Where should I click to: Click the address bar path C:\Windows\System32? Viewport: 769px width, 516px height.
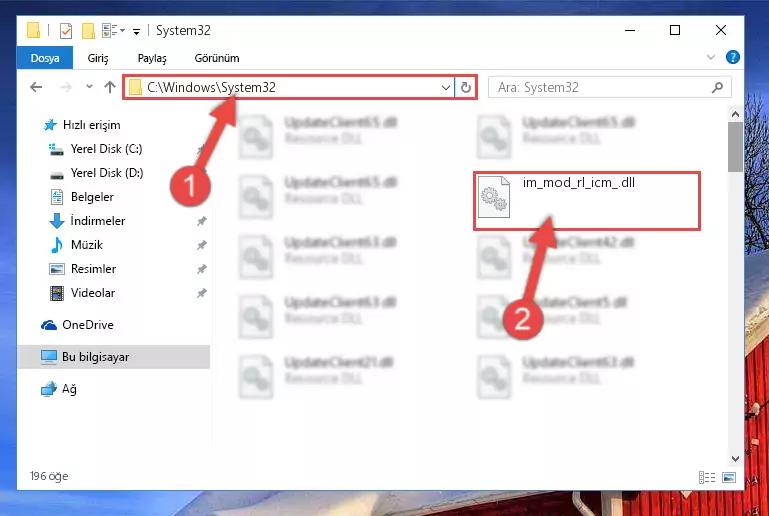tap(211, 87)
